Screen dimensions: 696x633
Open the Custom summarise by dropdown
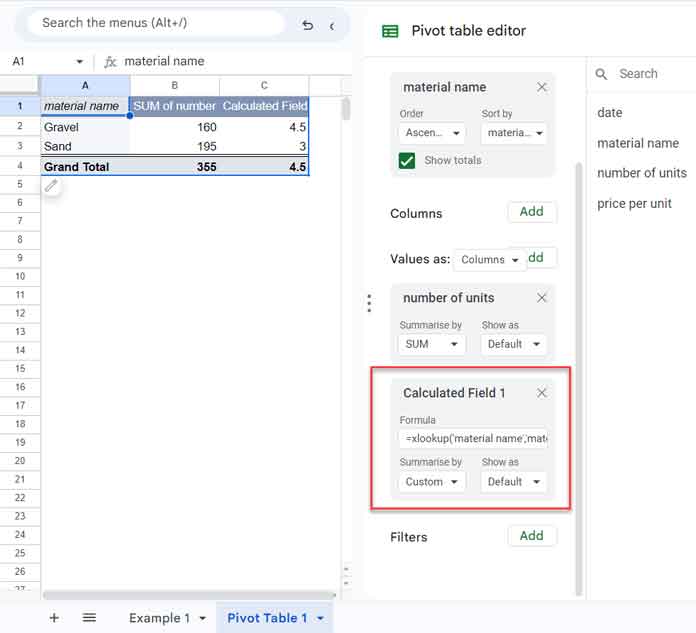(432, 482)
